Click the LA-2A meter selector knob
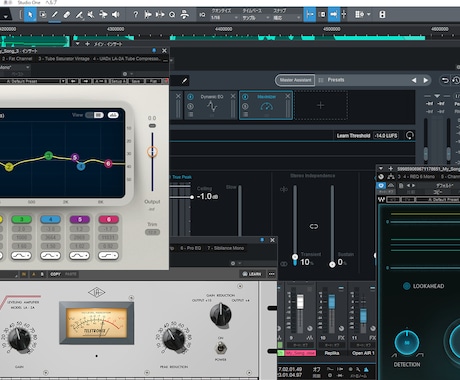460x380 pixels. click(220, 314)
